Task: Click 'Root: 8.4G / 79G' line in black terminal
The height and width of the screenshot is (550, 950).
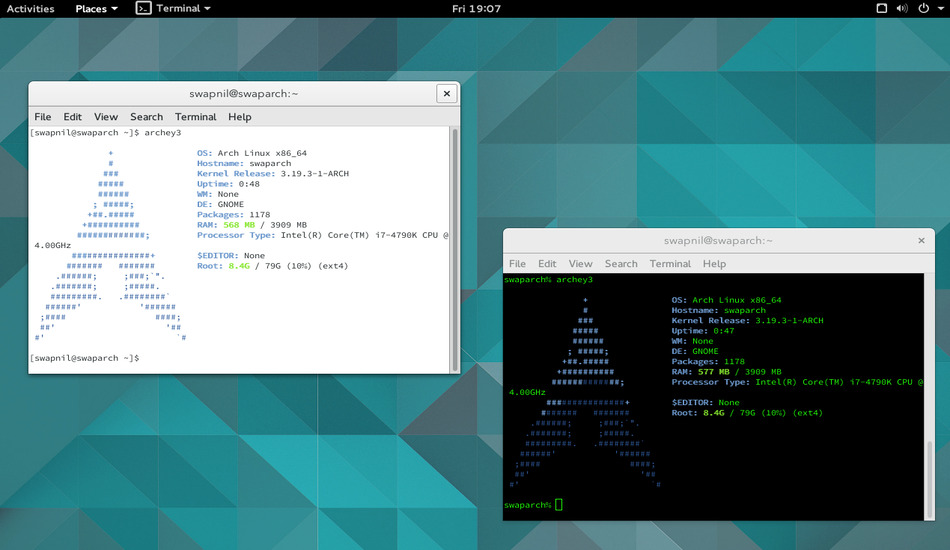Action: click(747, 412)
